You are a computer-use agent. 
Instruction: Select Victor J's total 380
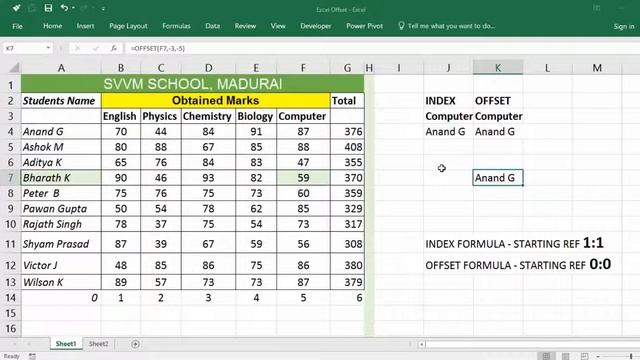(x=347, y=265)
